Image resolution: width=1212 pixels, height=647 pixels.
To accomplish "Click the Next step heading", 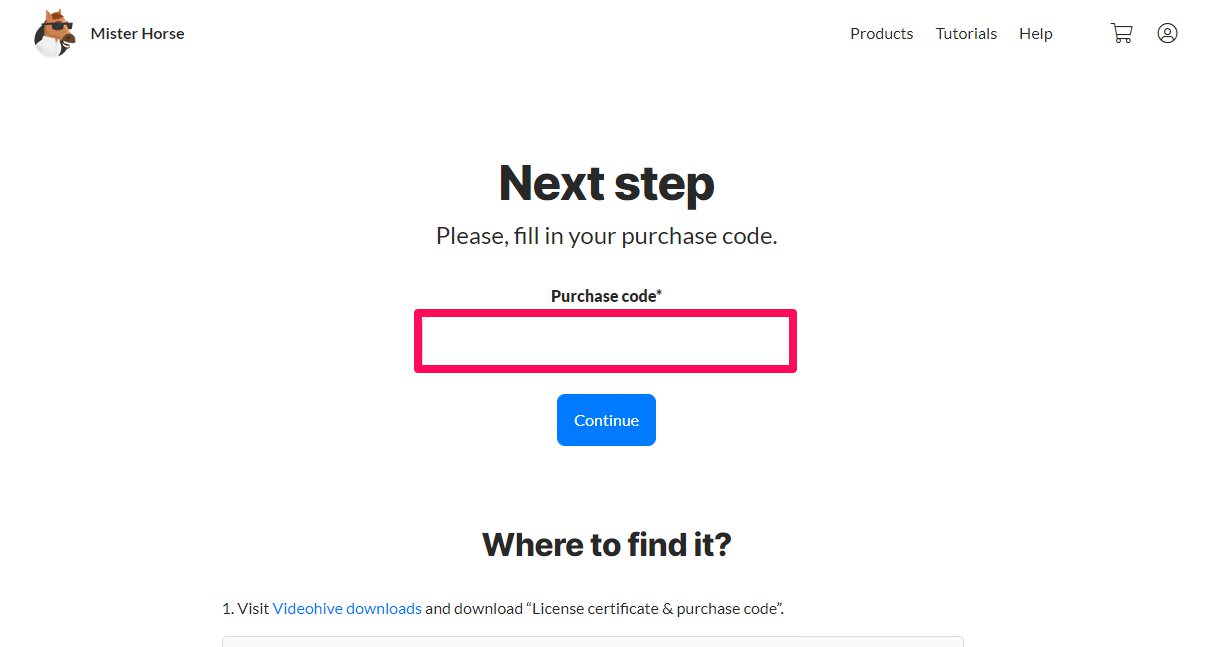I will 606,183.
